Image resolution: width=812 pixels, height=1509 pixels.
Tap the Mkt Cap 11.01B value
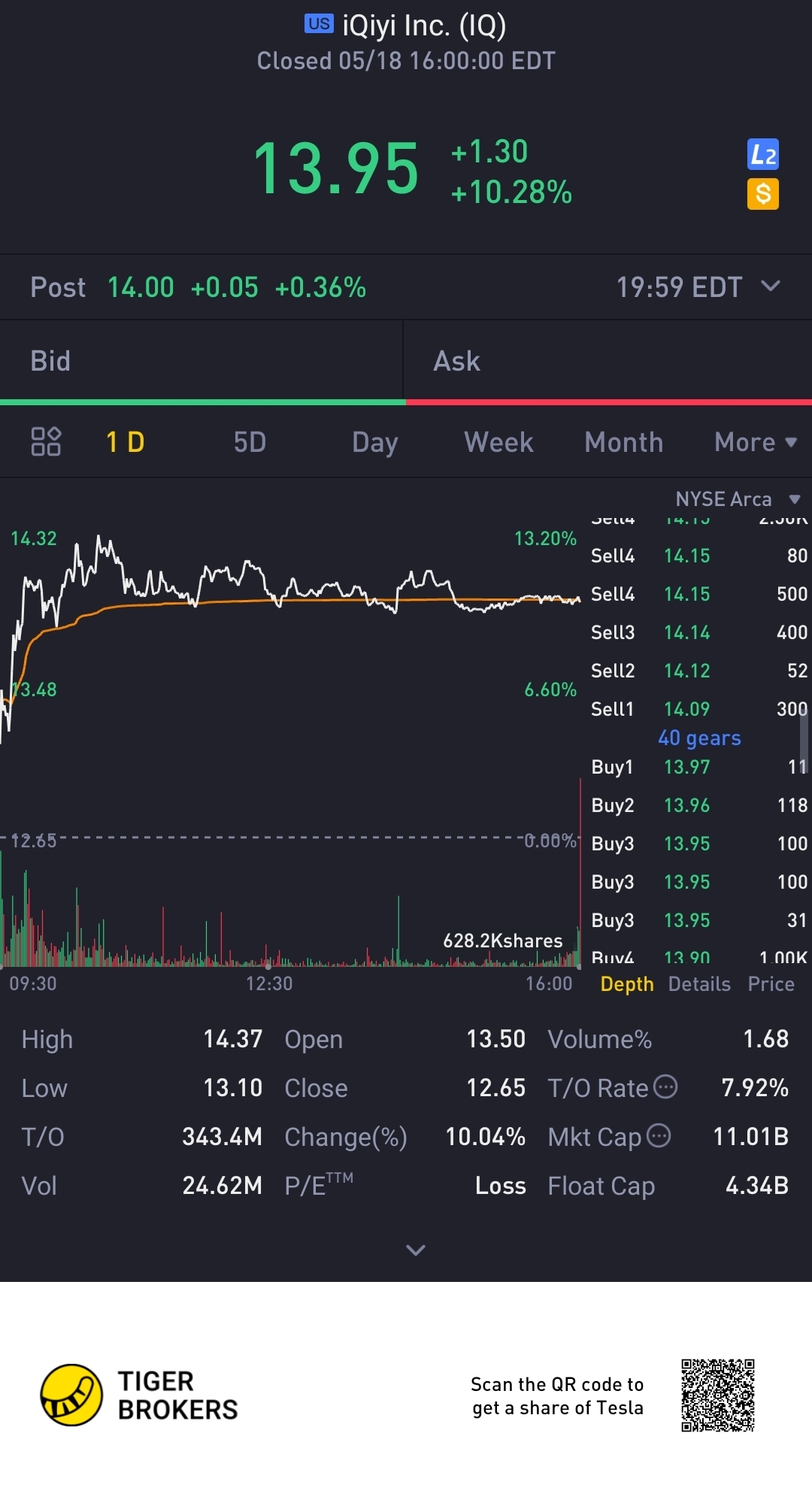(x=750, y=1137)
